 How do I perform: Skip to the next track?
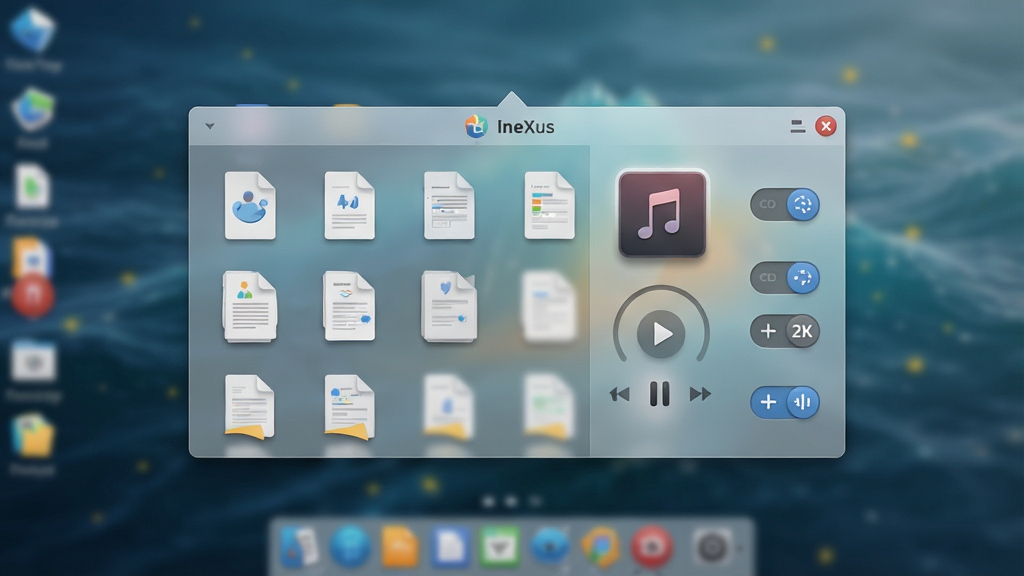click(x=700, y=394)
